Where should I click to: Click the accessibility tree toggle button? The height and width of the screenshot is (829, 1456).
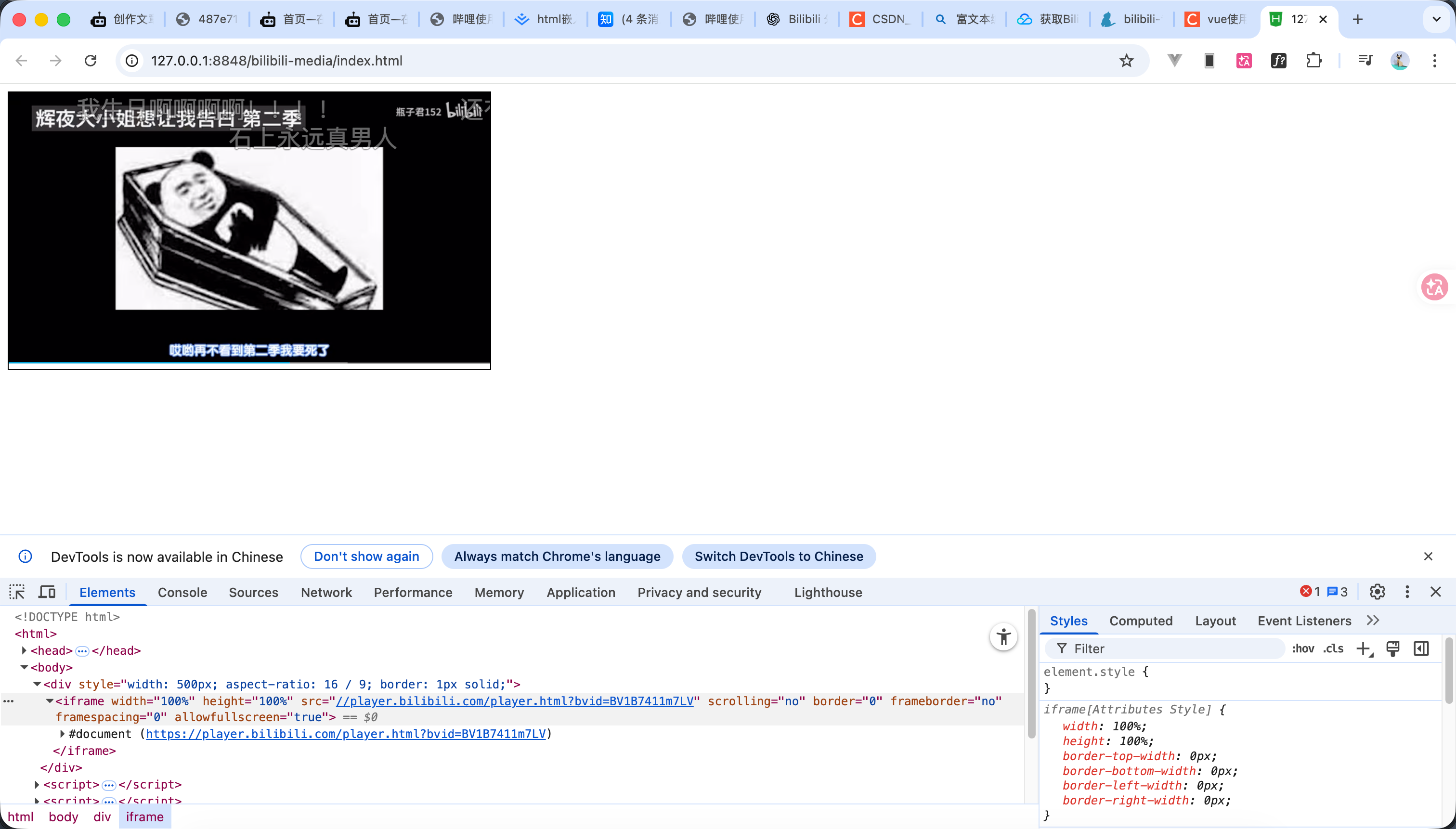(1003, 636)
